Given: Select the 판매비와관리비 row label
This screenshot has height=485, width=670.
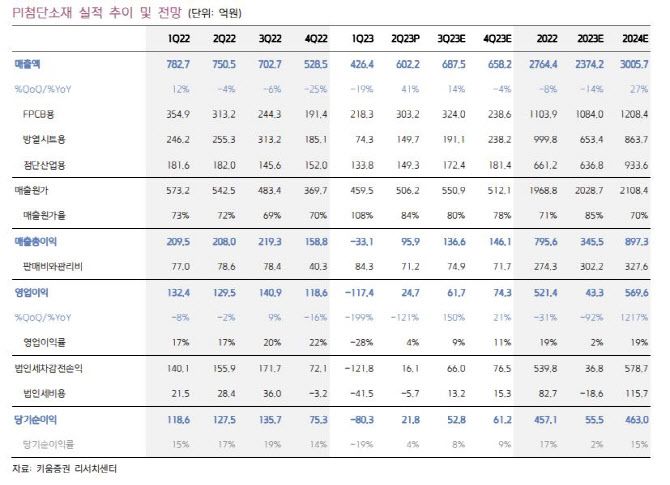Looking at the screenshot, I should pyautogui.click(x=54, y=267).
